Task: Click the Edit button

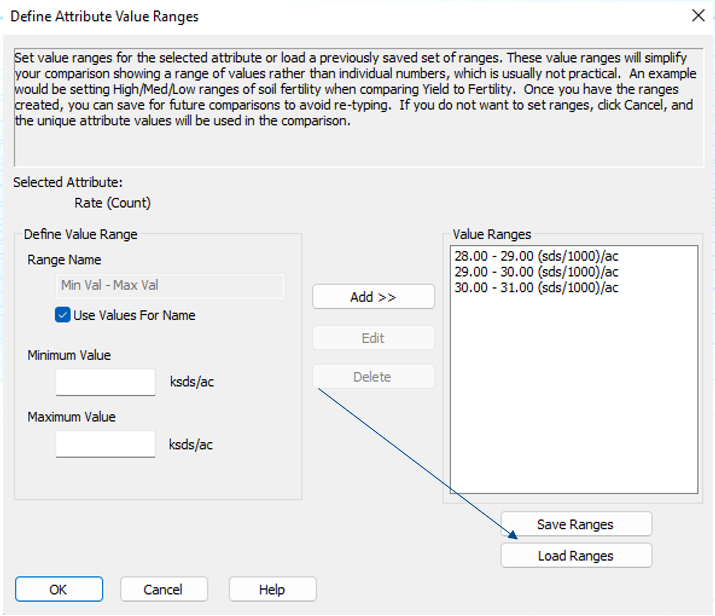Action: click(373, 338)
